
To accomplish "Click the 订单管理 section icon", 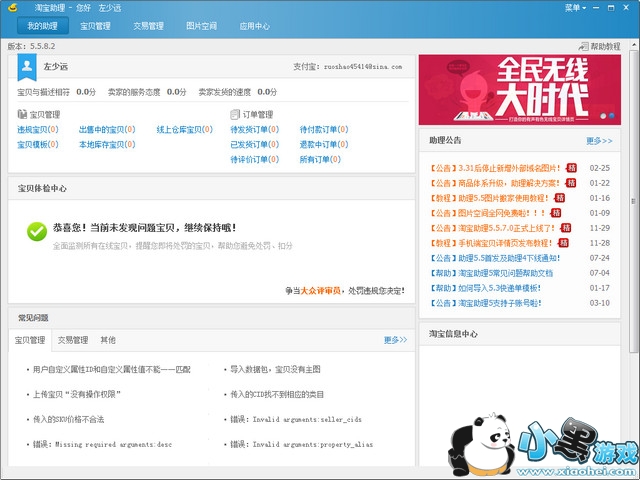I will (236, 115).
